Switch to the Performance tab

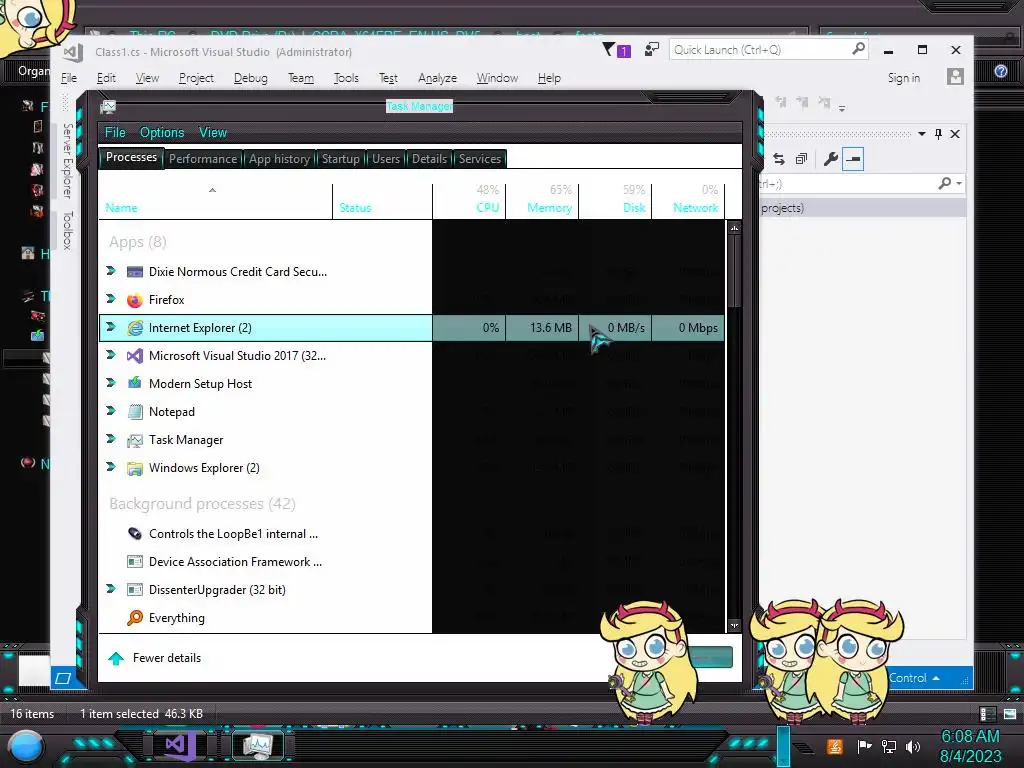click(203, 159)
